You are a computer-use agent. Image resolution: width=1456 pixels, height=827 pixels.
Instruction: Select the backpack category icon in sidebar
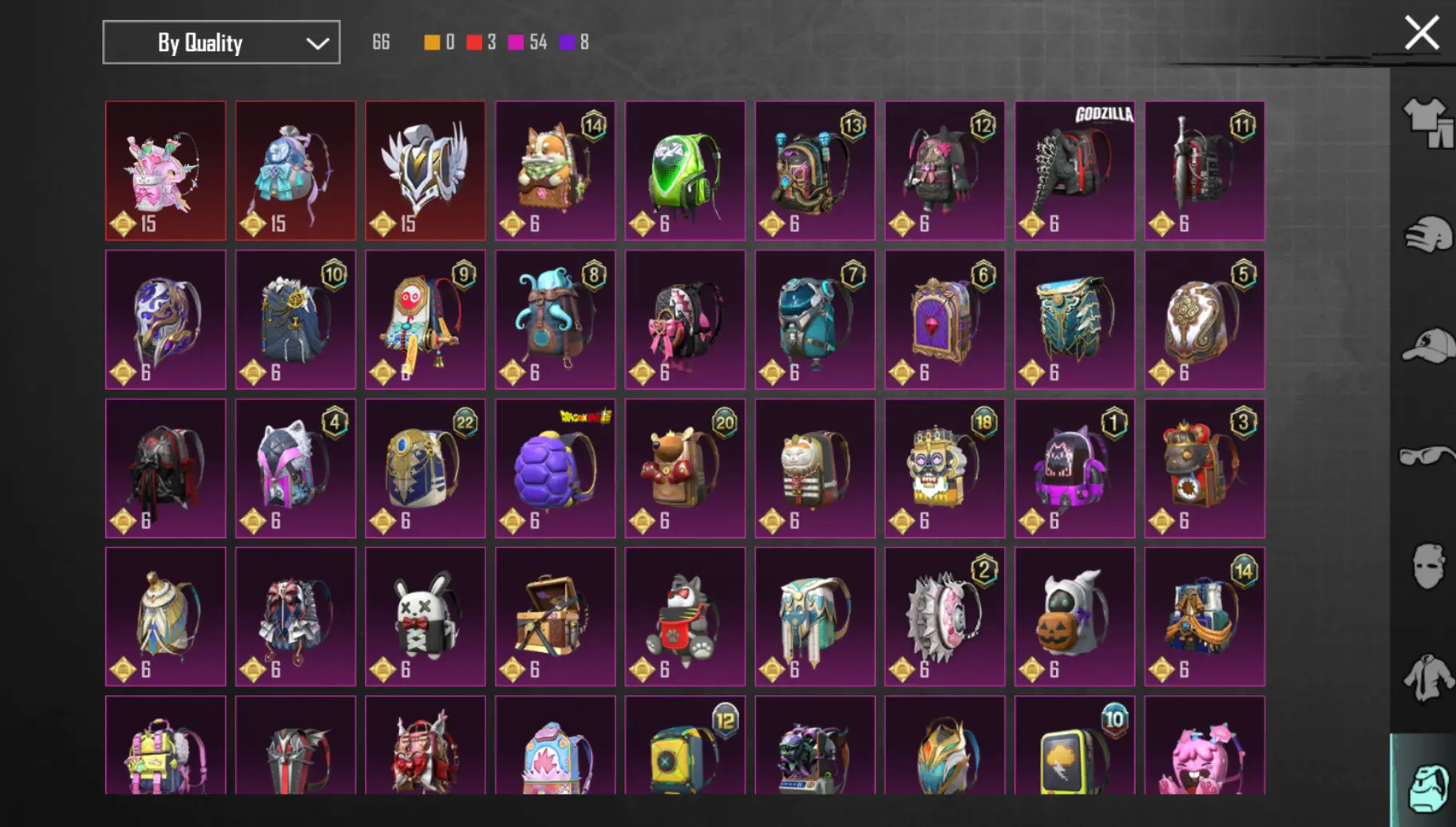(x=1428, y=788)
